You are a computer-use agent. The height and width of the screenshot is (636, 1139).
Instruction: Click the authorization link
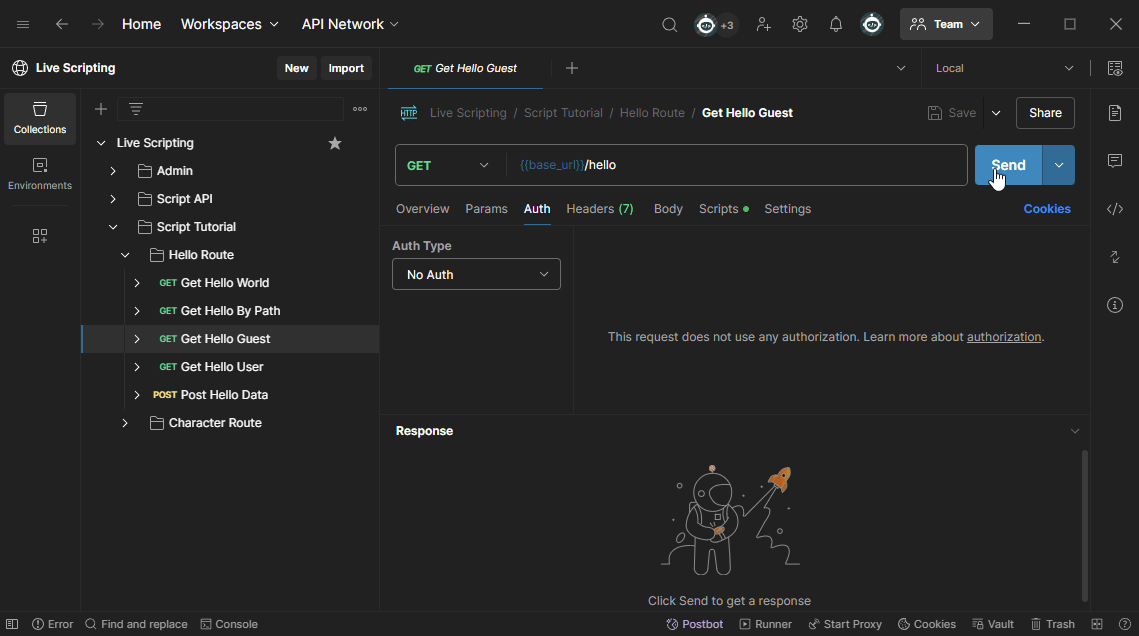point(1003,337)
